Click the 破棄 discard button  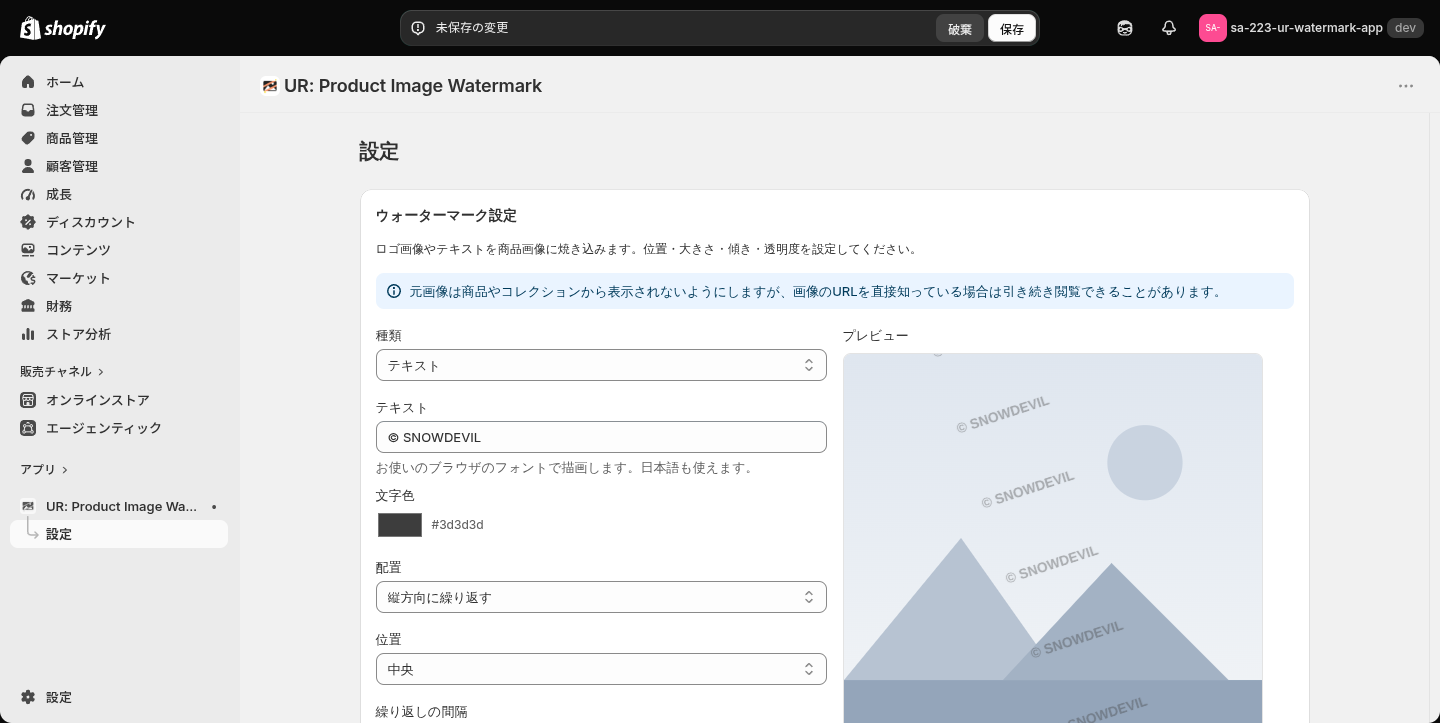click(x=960, y=28)
